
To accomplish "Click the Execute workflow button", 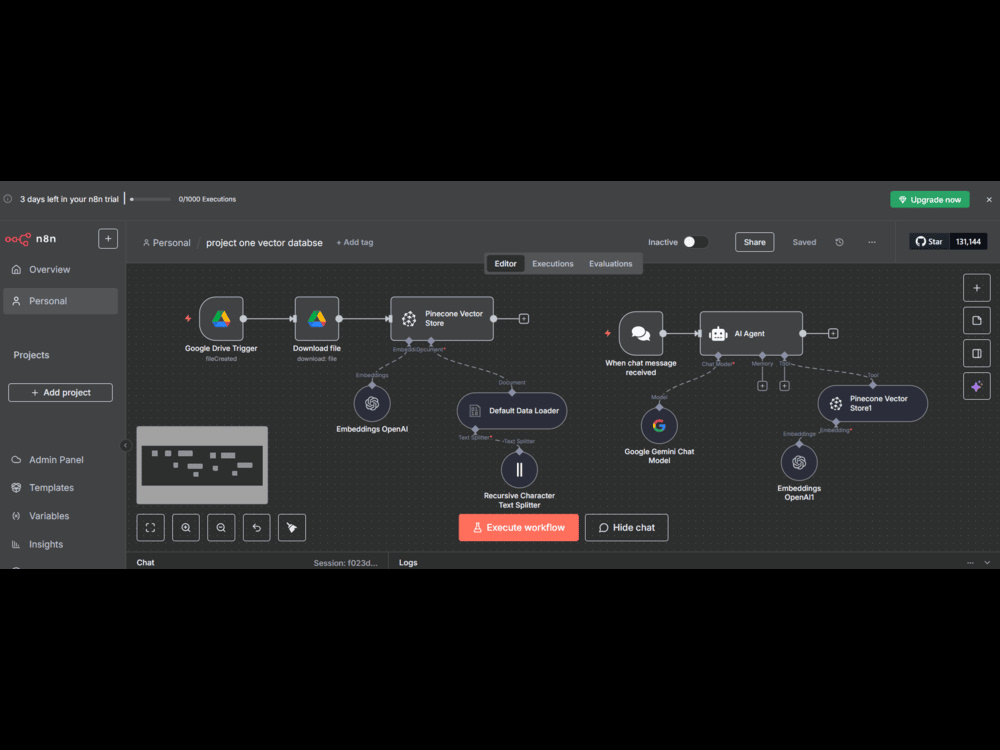I will (x=518, y=527).
